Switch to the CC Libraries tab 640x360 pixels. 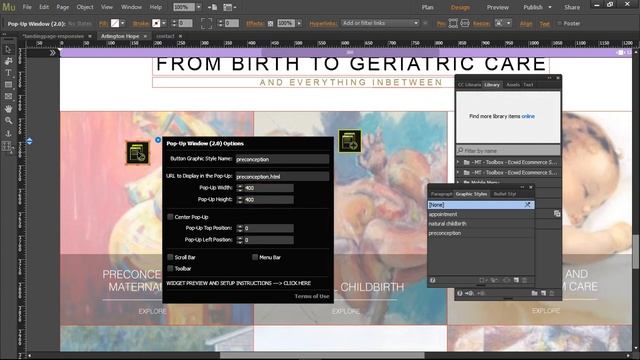(x=469, y=85)
